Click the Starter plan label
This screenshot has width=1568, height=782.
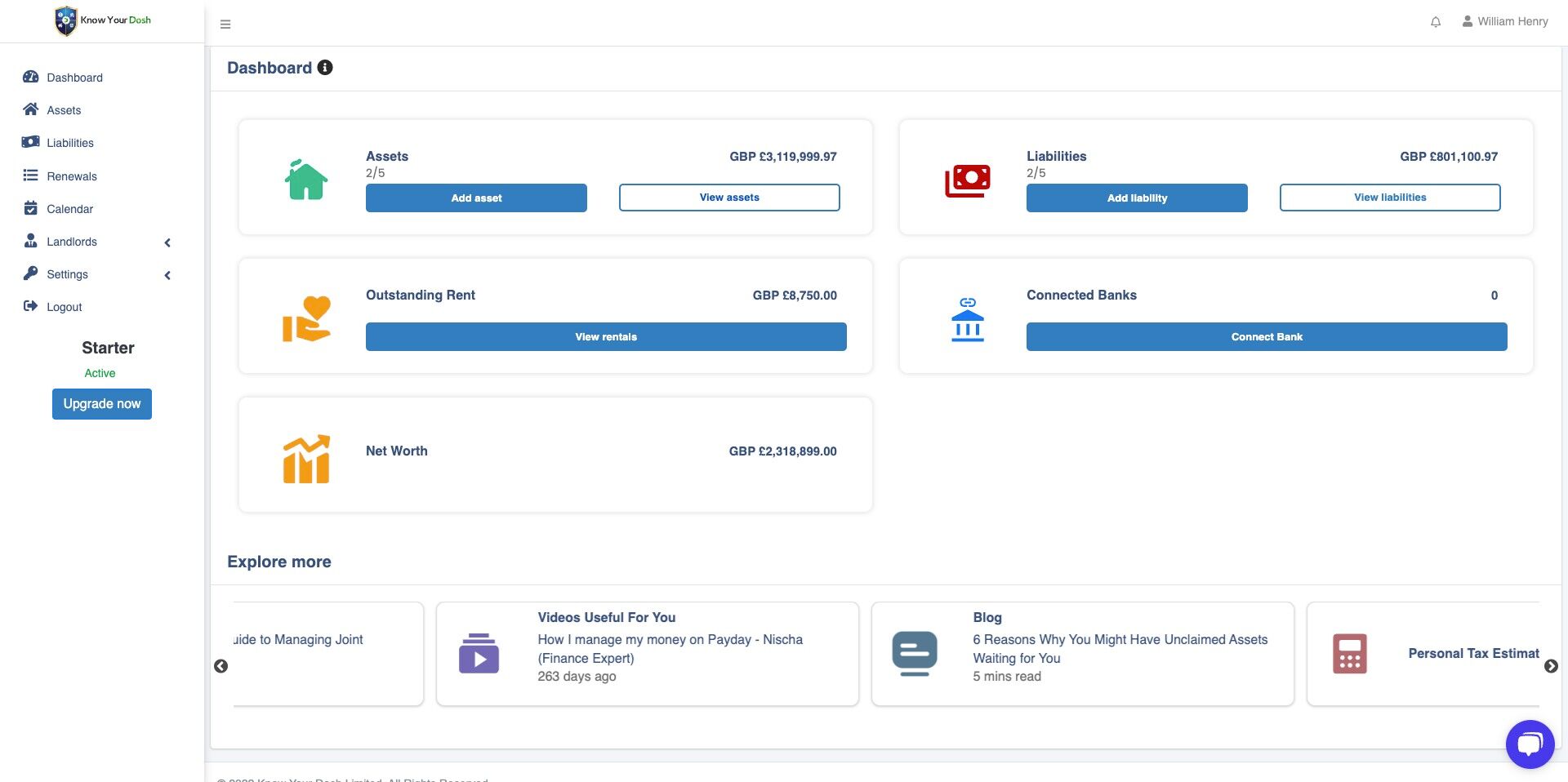108,348
